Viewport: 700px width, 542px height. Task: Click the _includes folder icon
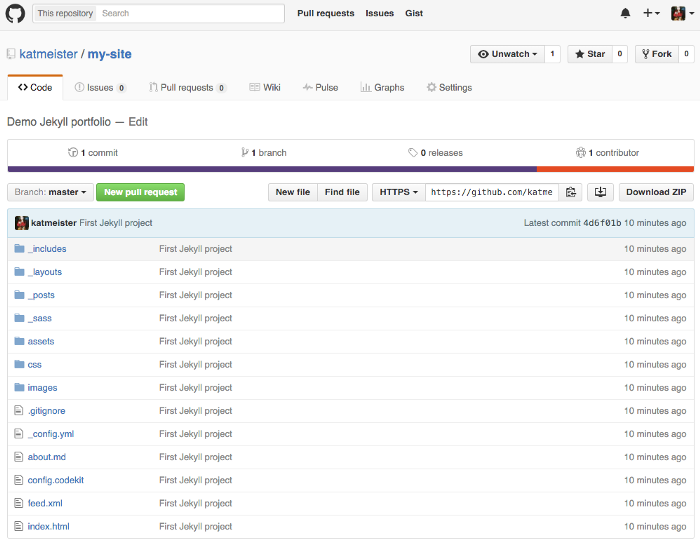pyautogui.click(x=18, y=249)
